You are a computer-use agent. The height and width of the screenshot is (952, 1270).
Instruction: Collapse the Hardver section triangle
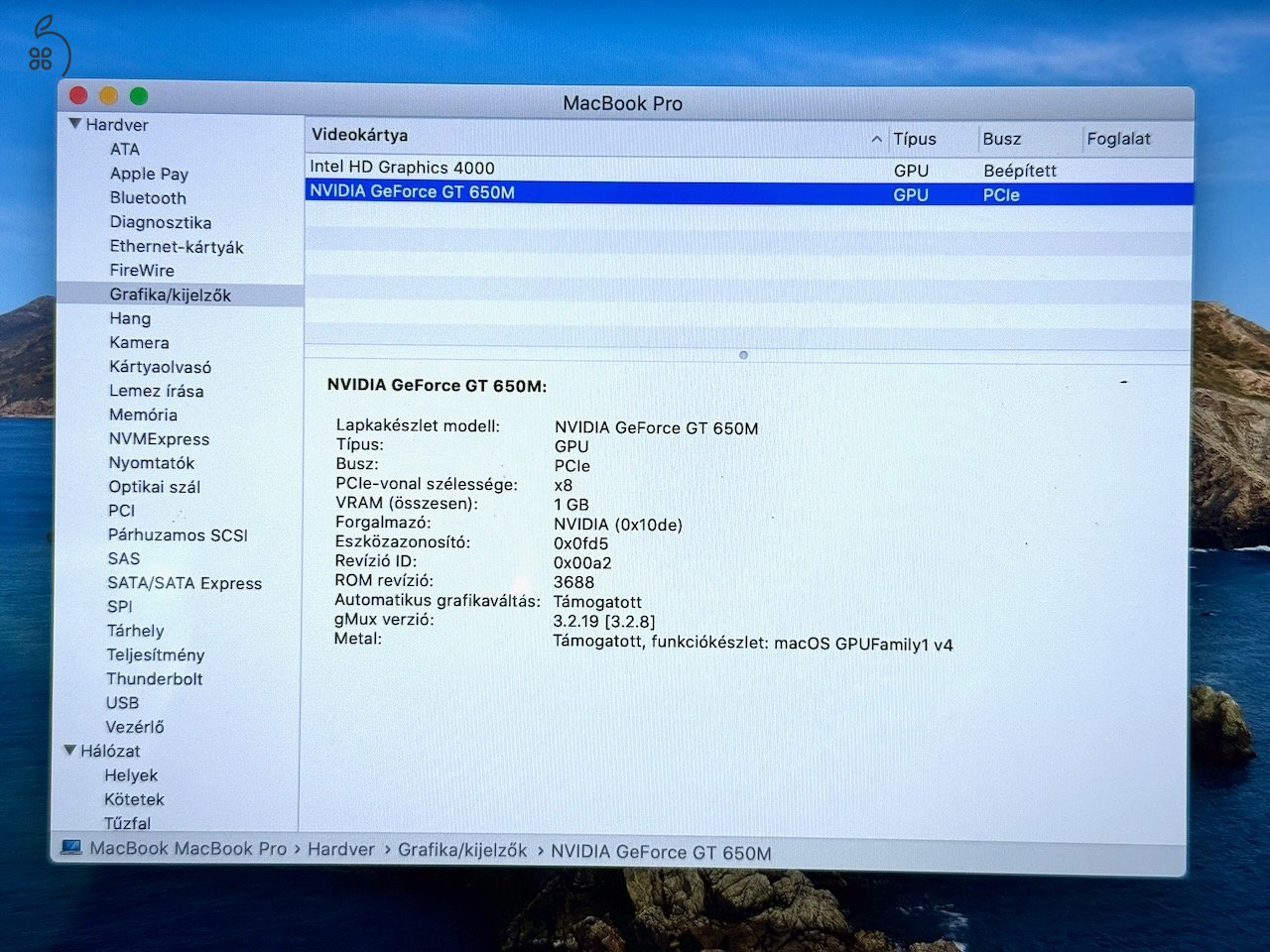(74, 125)
